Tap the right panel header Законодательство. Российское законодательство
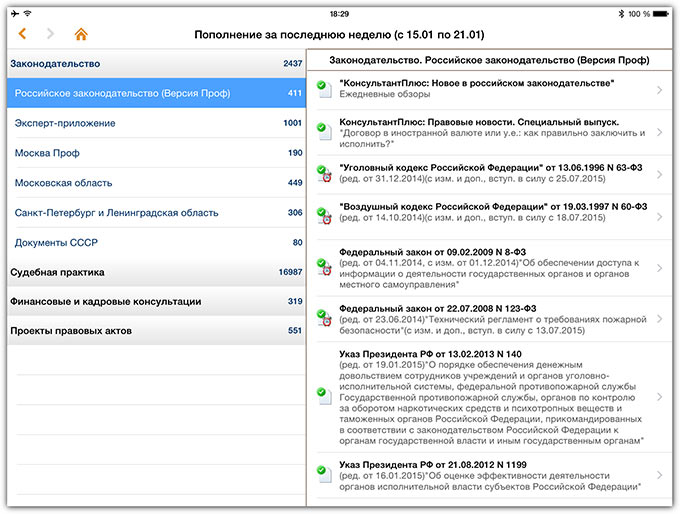 tap(489, 60)
